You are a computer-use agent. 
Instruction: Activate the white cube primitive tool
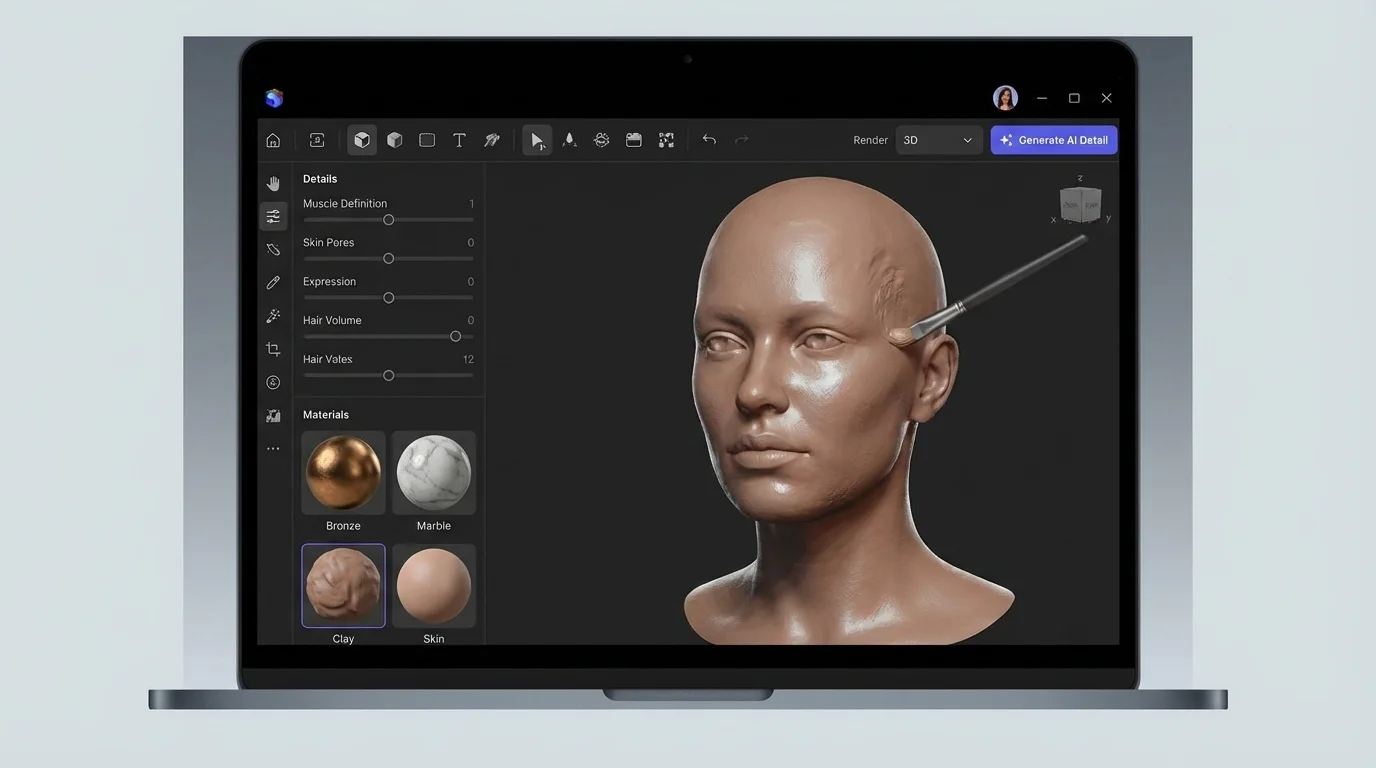tap(362, 140)
